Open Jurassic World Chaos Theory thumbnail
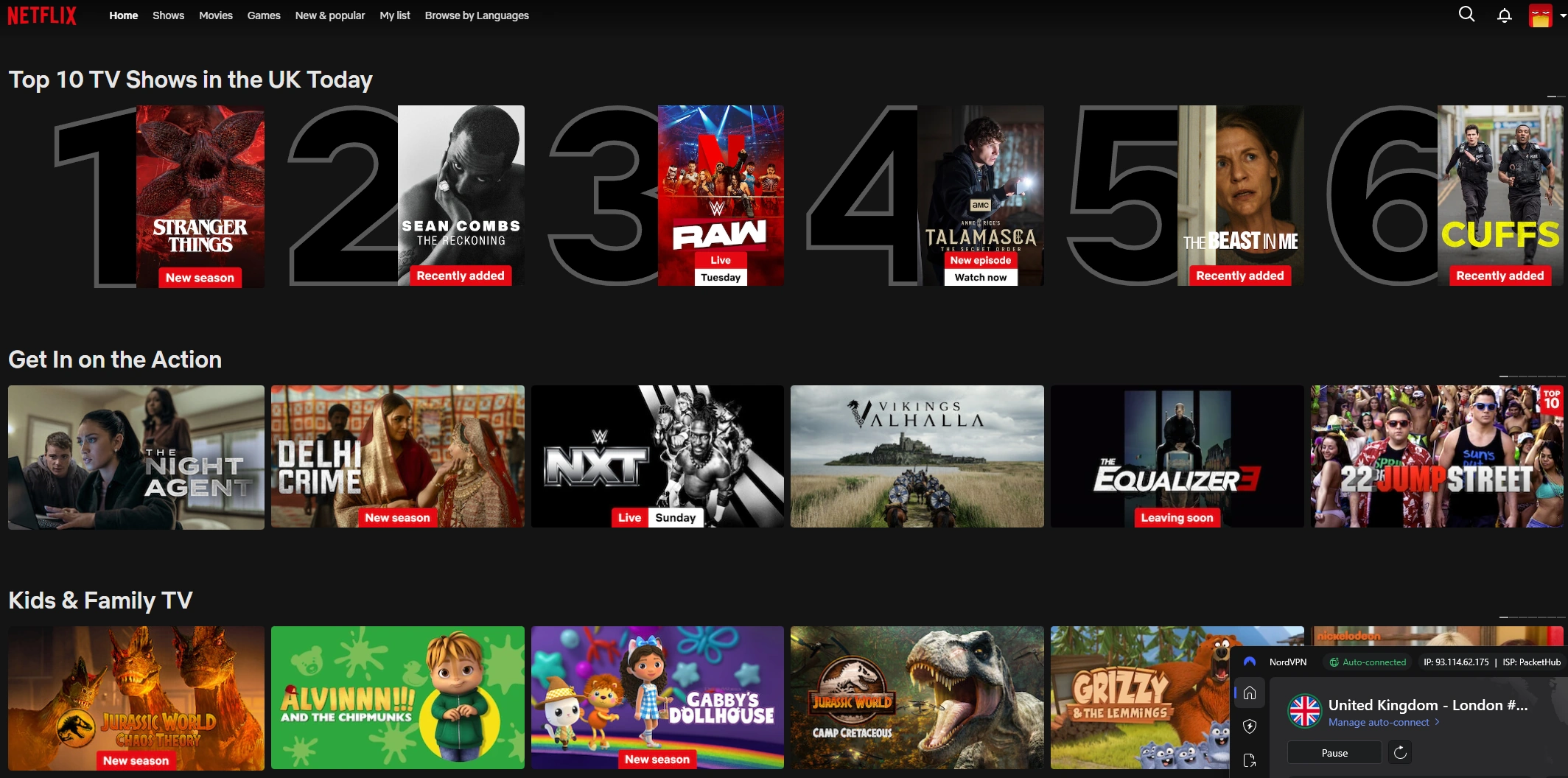Viewport: 1568px width, 778px height. click(x=136, y=698)
